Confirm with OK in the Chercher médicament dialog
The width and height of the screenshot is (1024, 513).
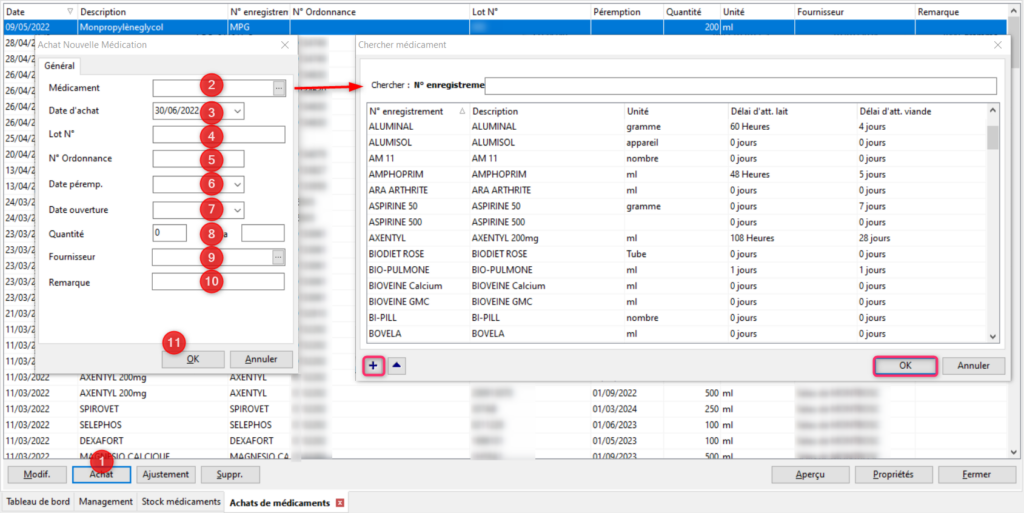[x=905, y=366]
